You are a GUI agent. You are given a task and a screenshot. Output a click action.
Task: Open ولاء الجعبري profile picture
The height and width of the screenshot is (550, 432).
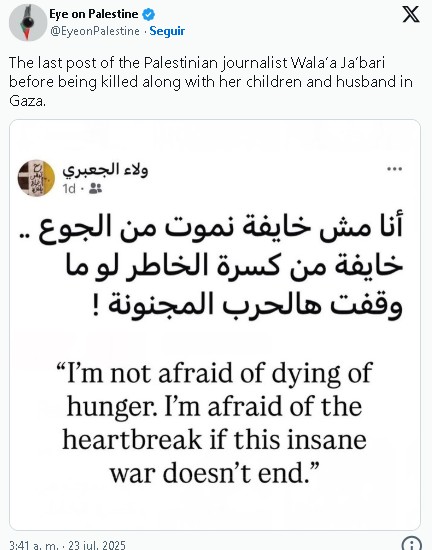click(x=36, y=178)
